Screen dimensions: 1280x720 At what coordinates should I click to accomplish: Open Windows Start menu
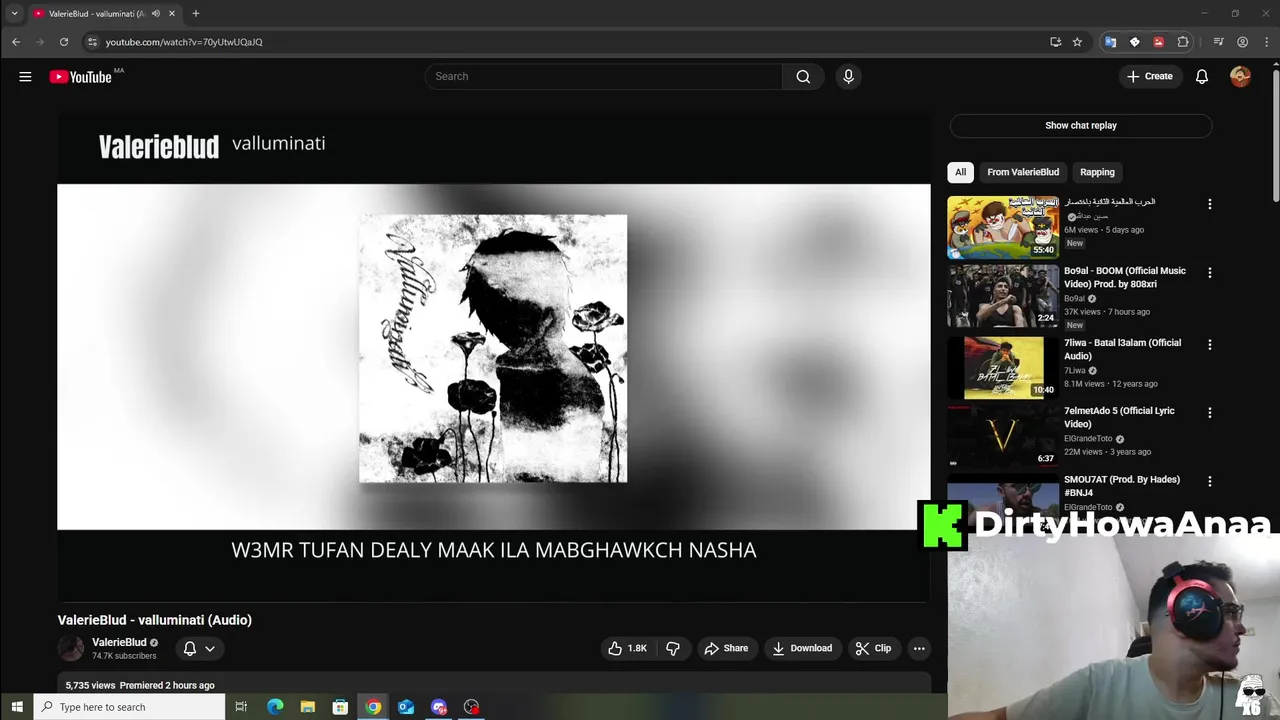pyautogui.click(x=16, y=707)
